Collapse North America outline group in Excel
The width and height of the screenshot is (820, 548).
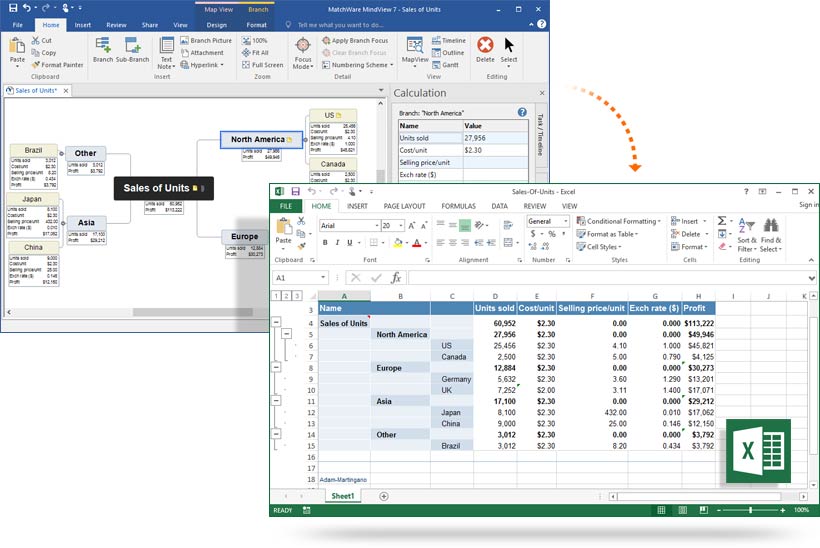coord(287,334)
